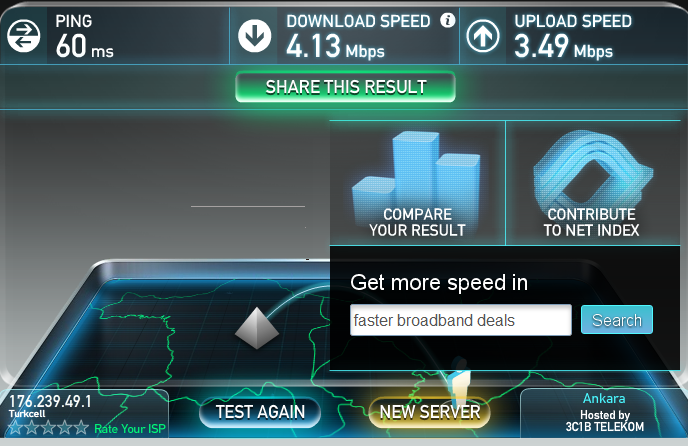Click Share This Result button
This screenshot has width=688, height=446.
click(345, 87)
